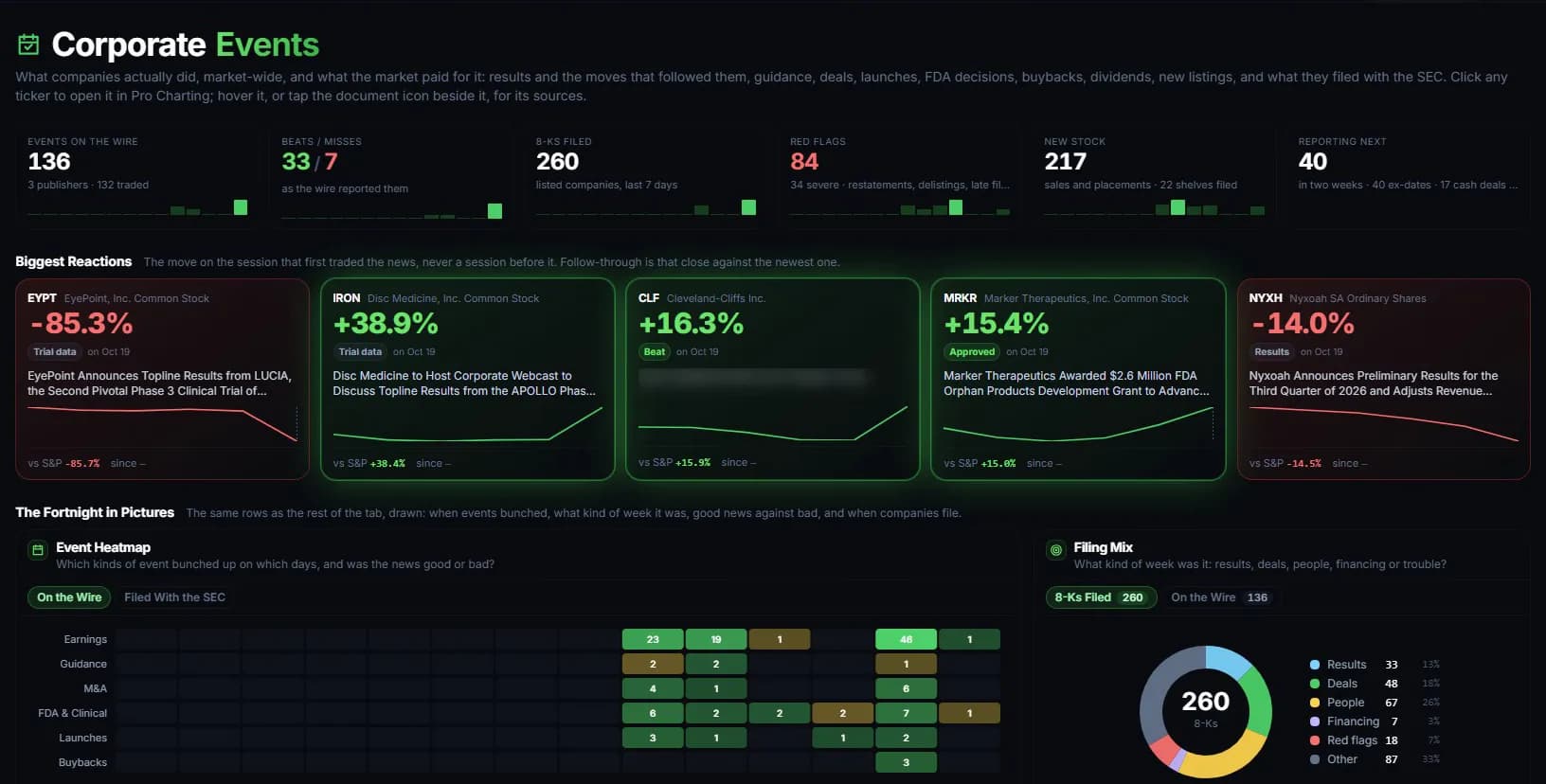
Task: Click the Results badge on NYXH card
Action: tap(1271, 352)
